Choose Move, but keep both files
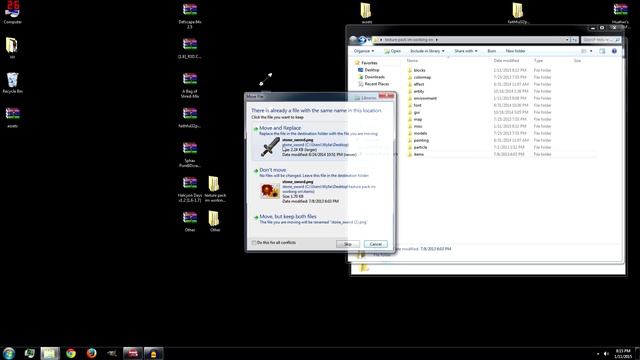 coord(320,219)
